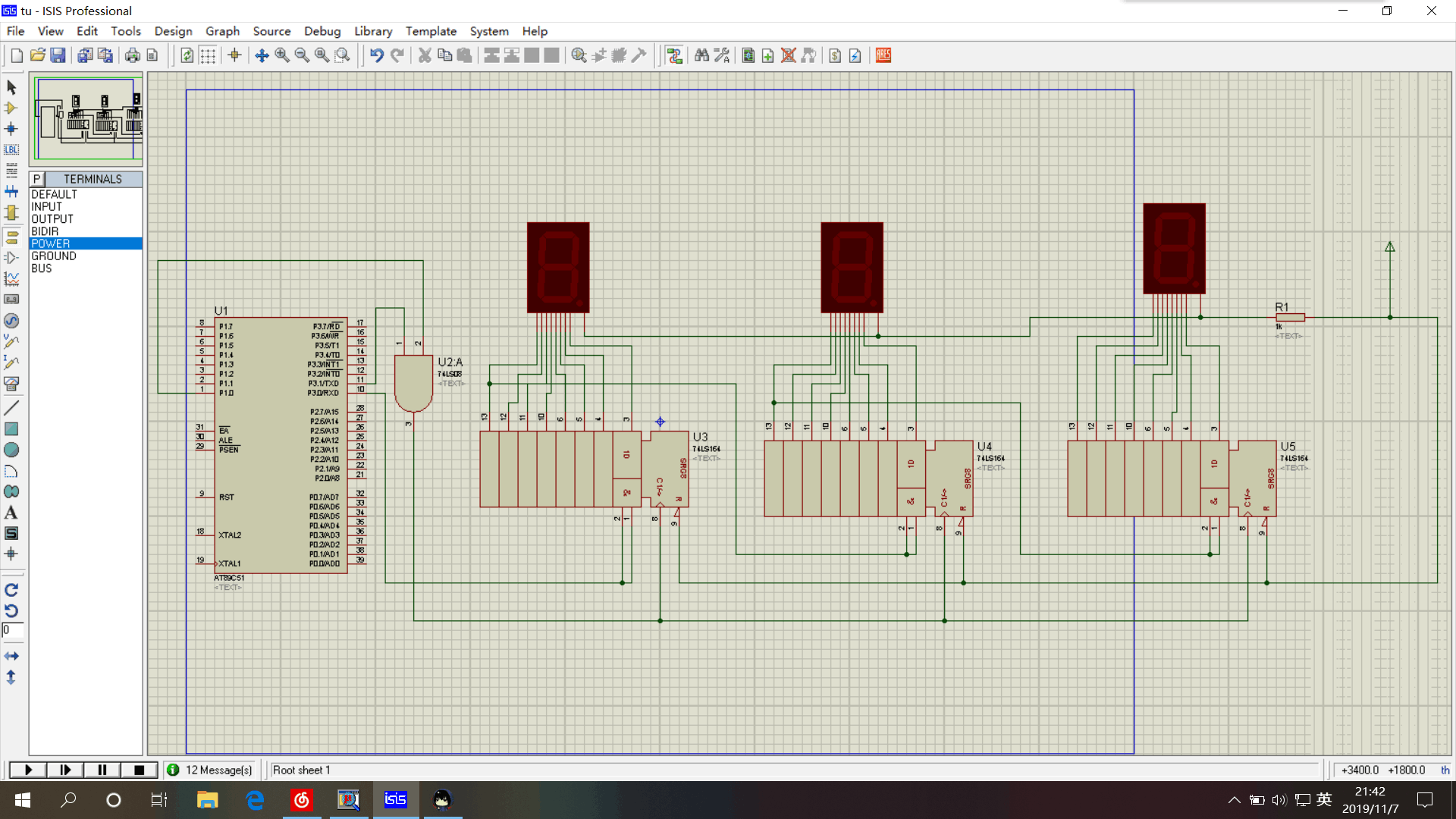The height and width of the screenshot is (819, 1456).
Task: Open the Graph menu
Action: (222, 31)
